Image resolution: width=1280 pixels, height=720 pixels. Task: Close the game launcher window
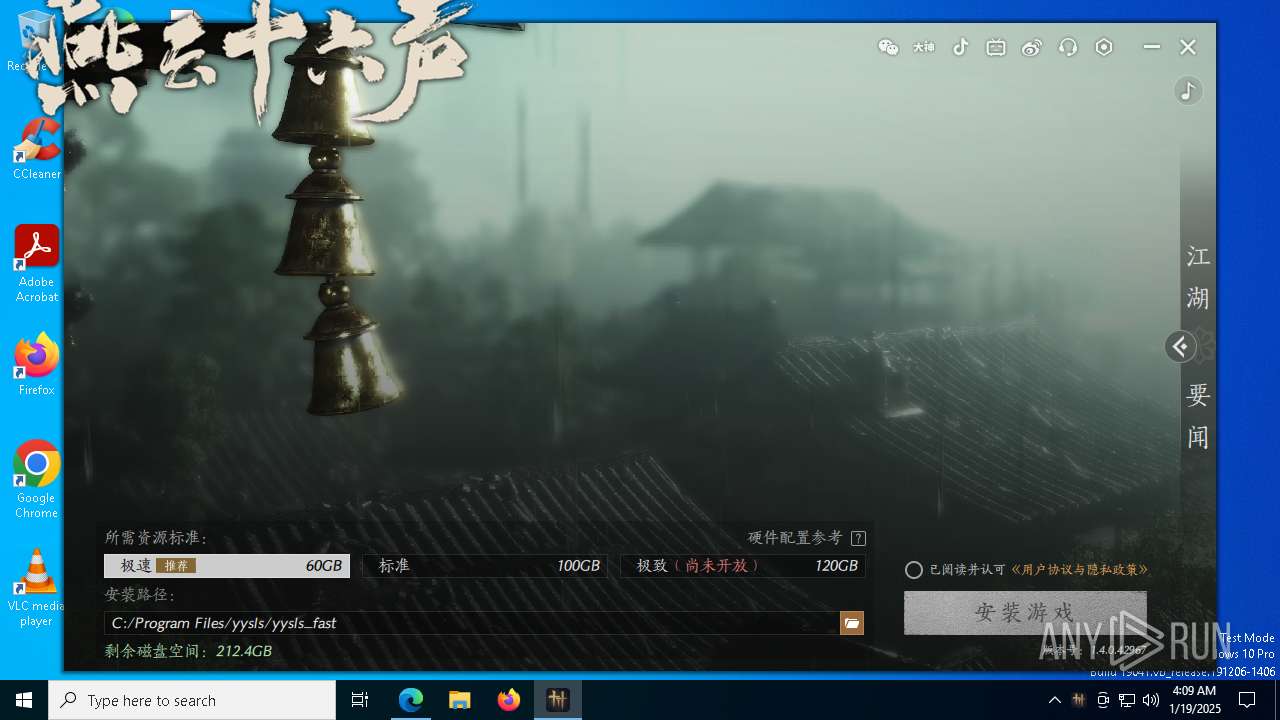(x=1188, y=47)
